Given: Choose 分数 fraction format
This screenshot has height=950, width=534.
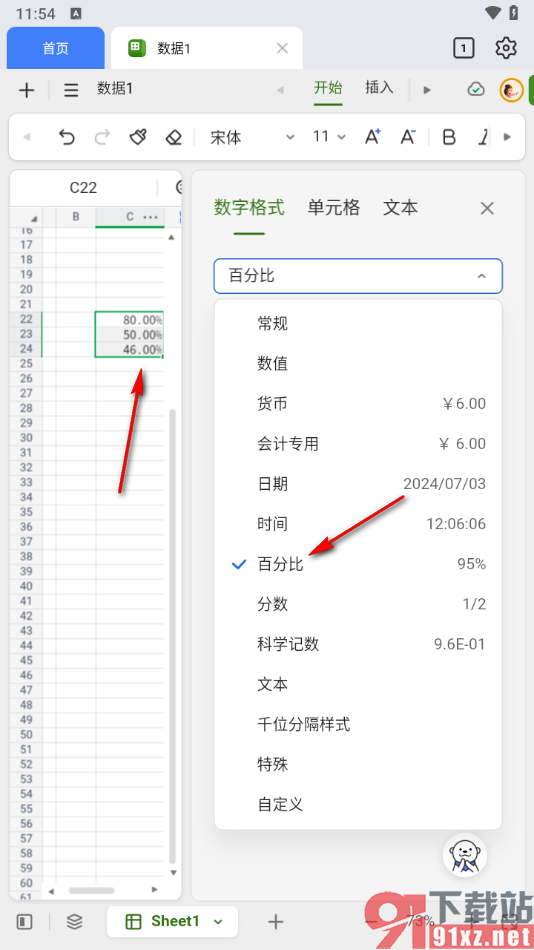Looking at the screenshot, I should point(358,604).
